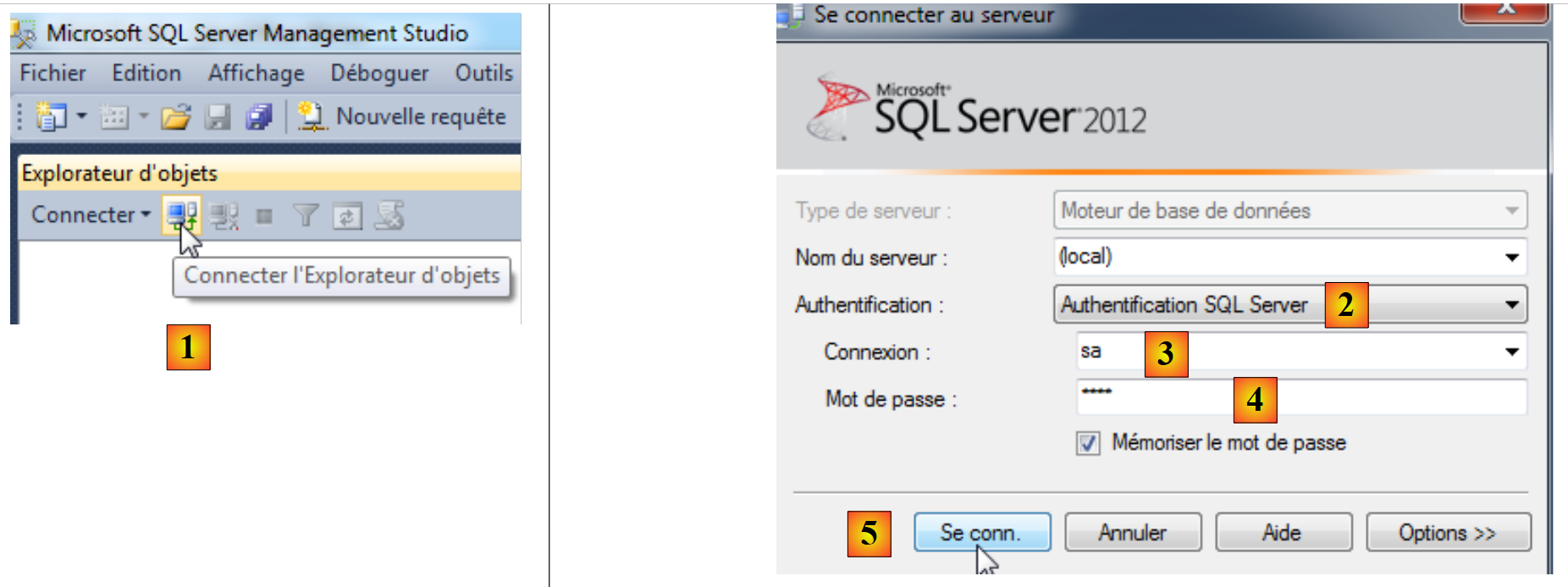Expand the Connexion login dropdown
Image resolution: width=1568 pixels, height=587 pixels.
click(1511, 352)
